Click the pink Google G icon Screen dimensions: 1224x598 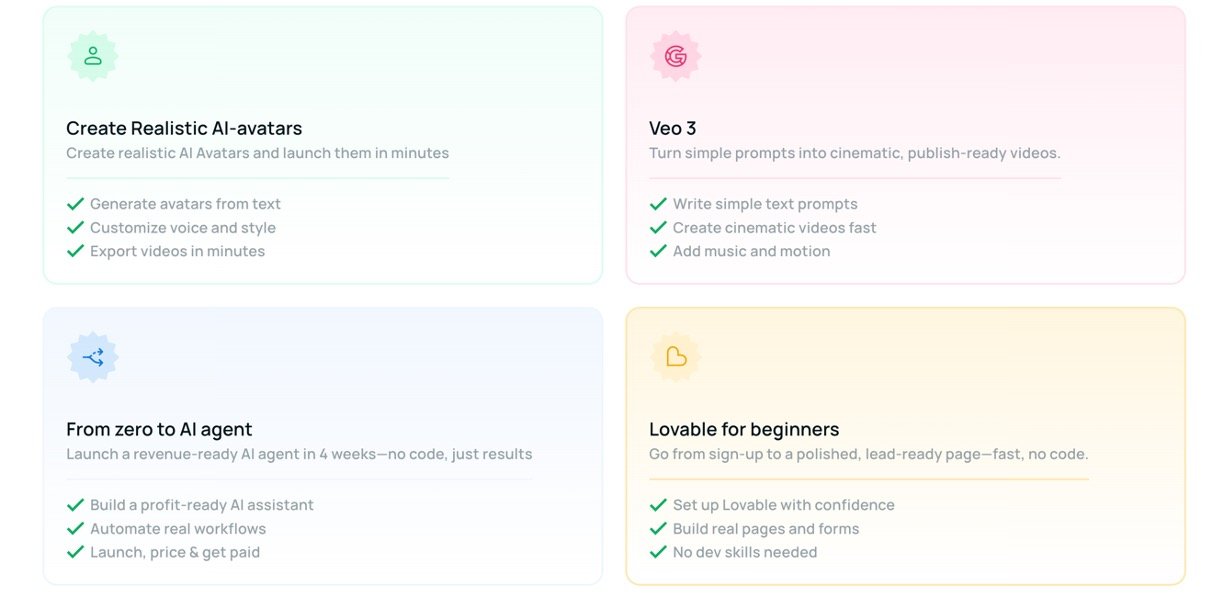pos(676,56)
